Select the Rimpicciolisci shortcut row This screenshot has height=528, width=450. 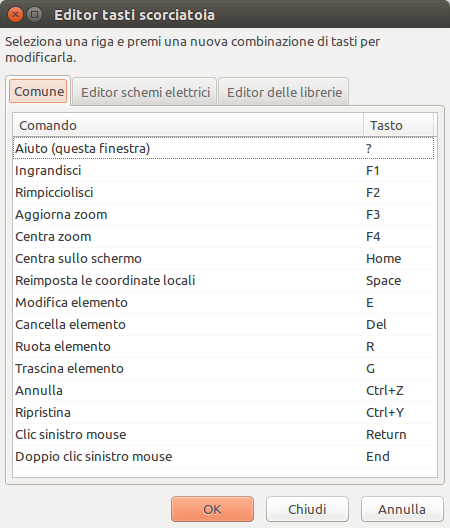point(224,192)
